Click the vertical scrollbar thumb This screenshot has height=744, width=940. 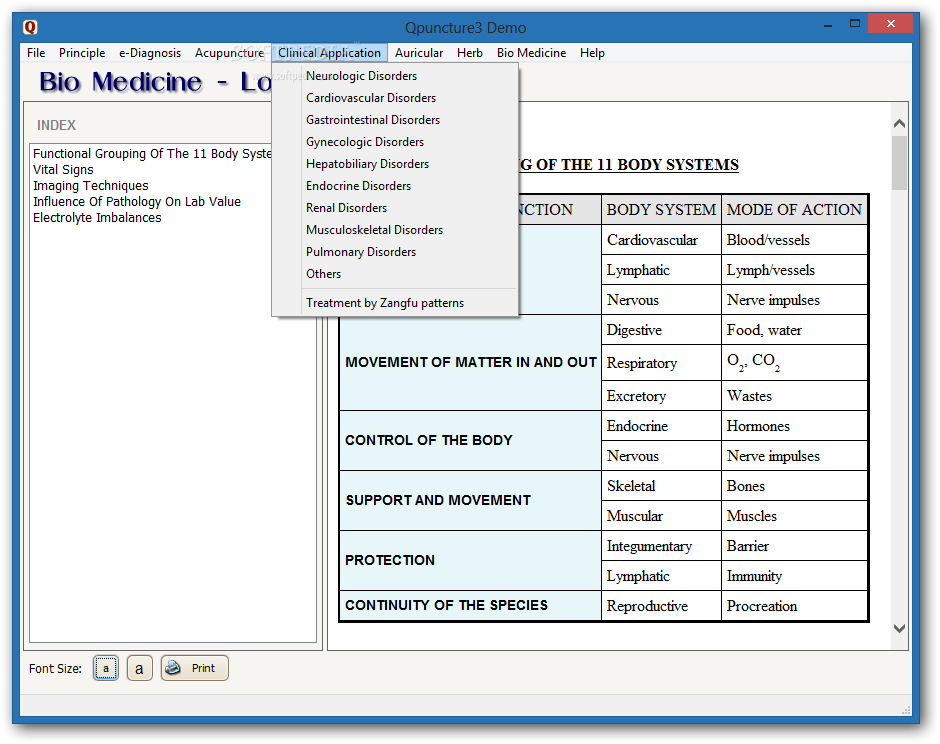[x=899, y=163]
